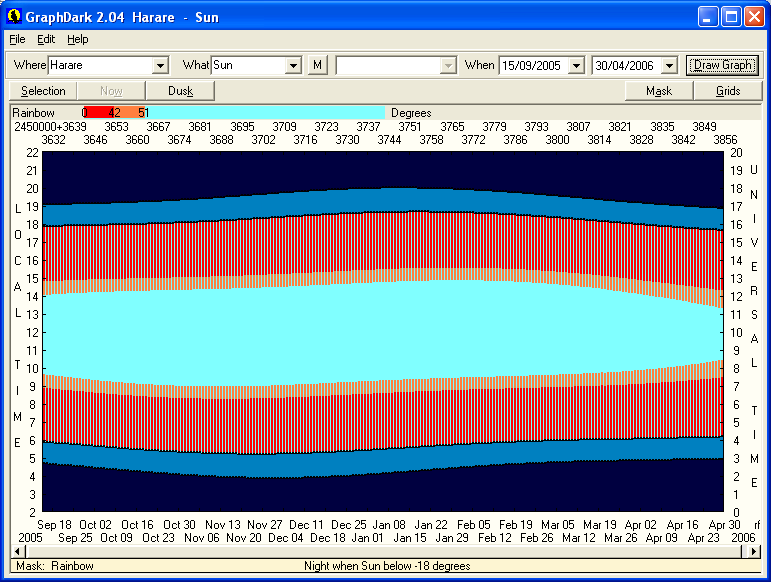Expand the Where location dropdown
771x582 pixels.
(x=160, y=65)
